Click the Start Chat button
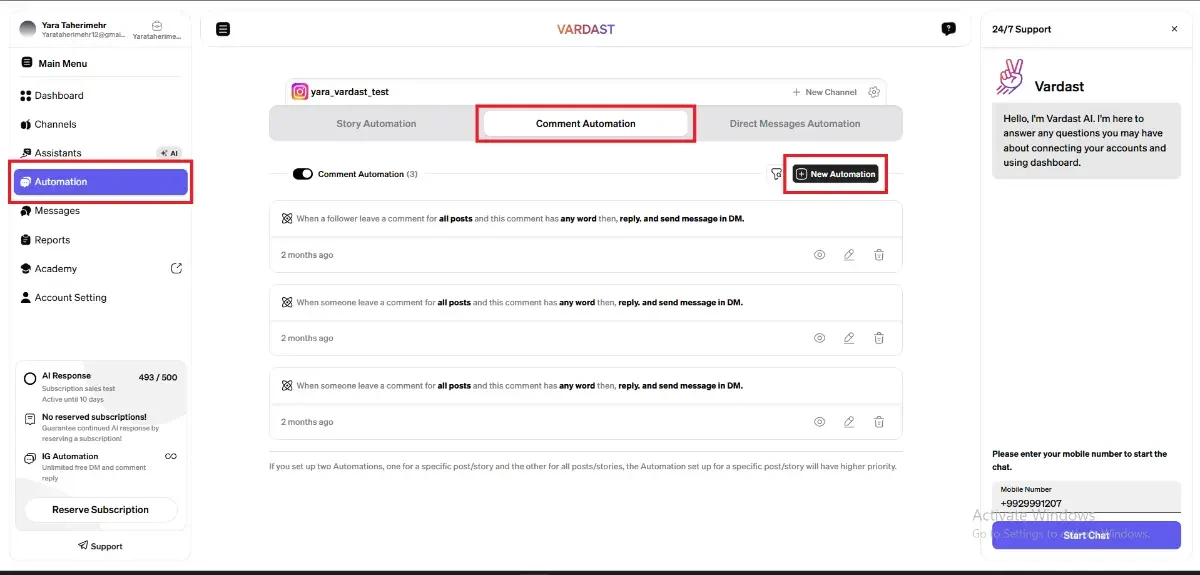The image size is (1200, 575). [x=1086, y=535]
